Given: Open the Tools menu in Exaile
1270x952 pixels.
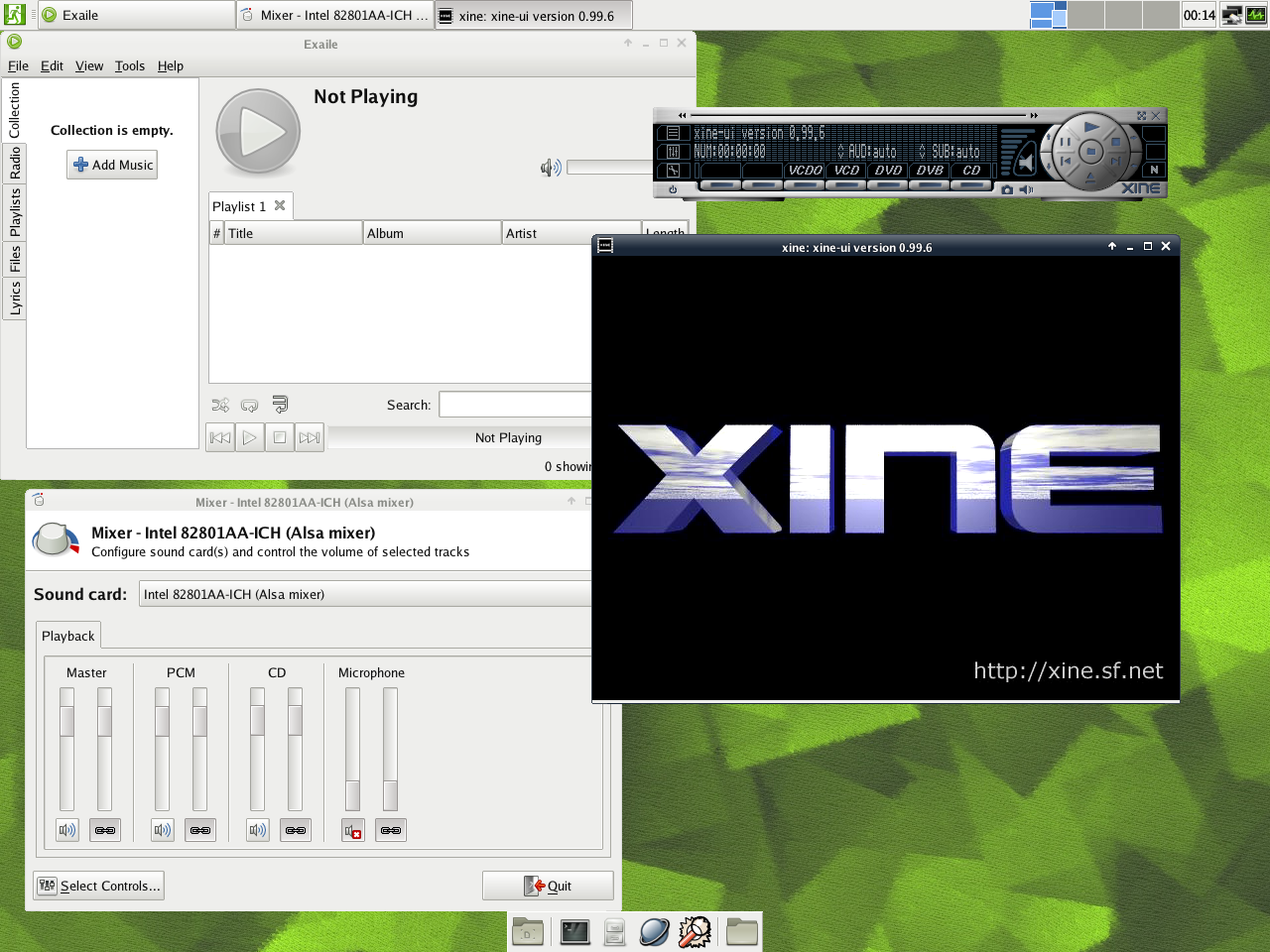Looking at the screenshot, I should click(x=130, y=65).
